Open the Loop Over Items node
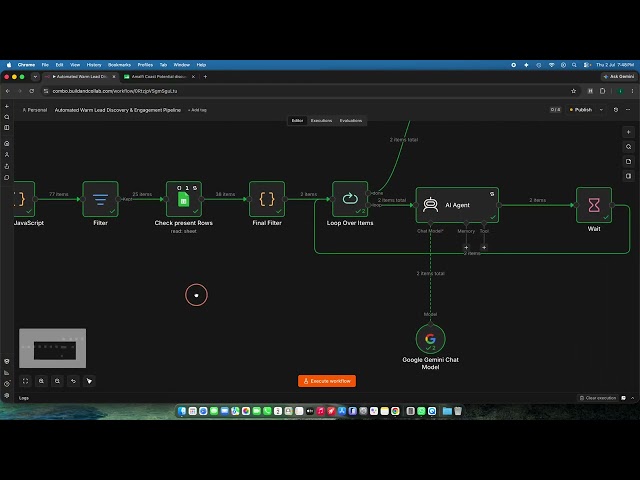 [350, 199]
